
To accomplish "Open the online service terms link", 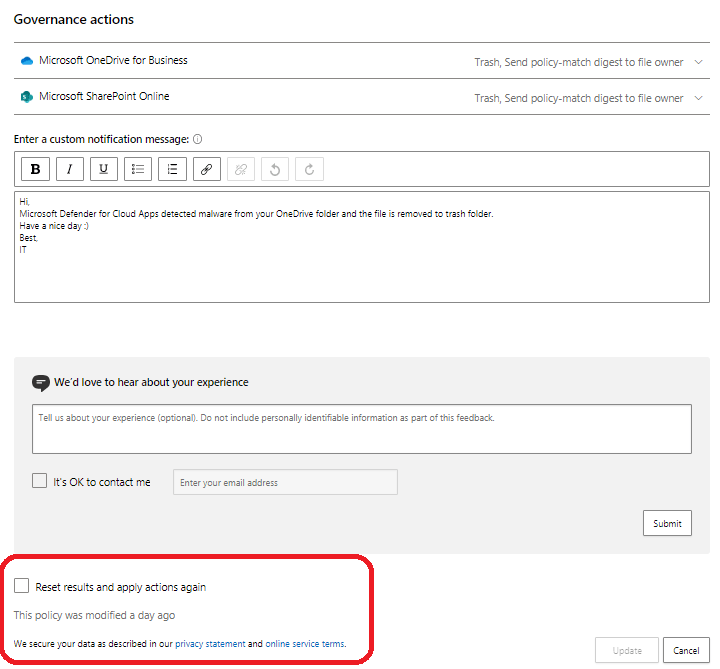I will (x=305, y=644).
